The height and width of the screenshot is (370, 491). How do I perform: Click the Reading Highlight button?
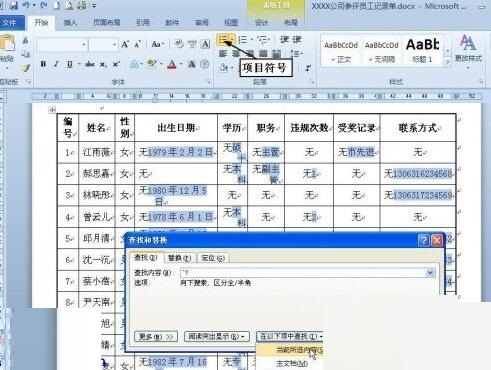[x=217, y=336]
